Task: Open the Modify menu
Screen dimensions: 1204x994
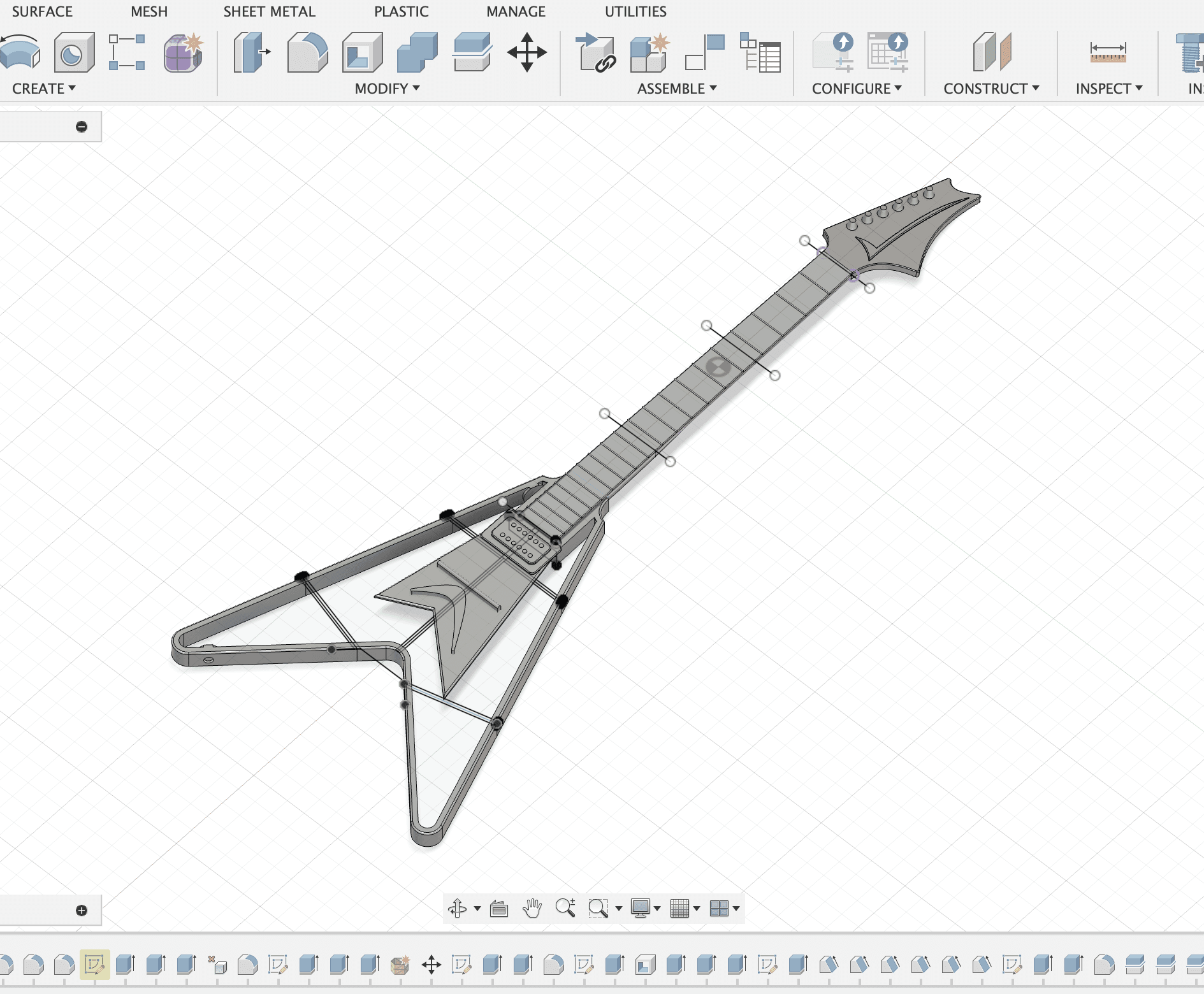Action: click(385, 89)
